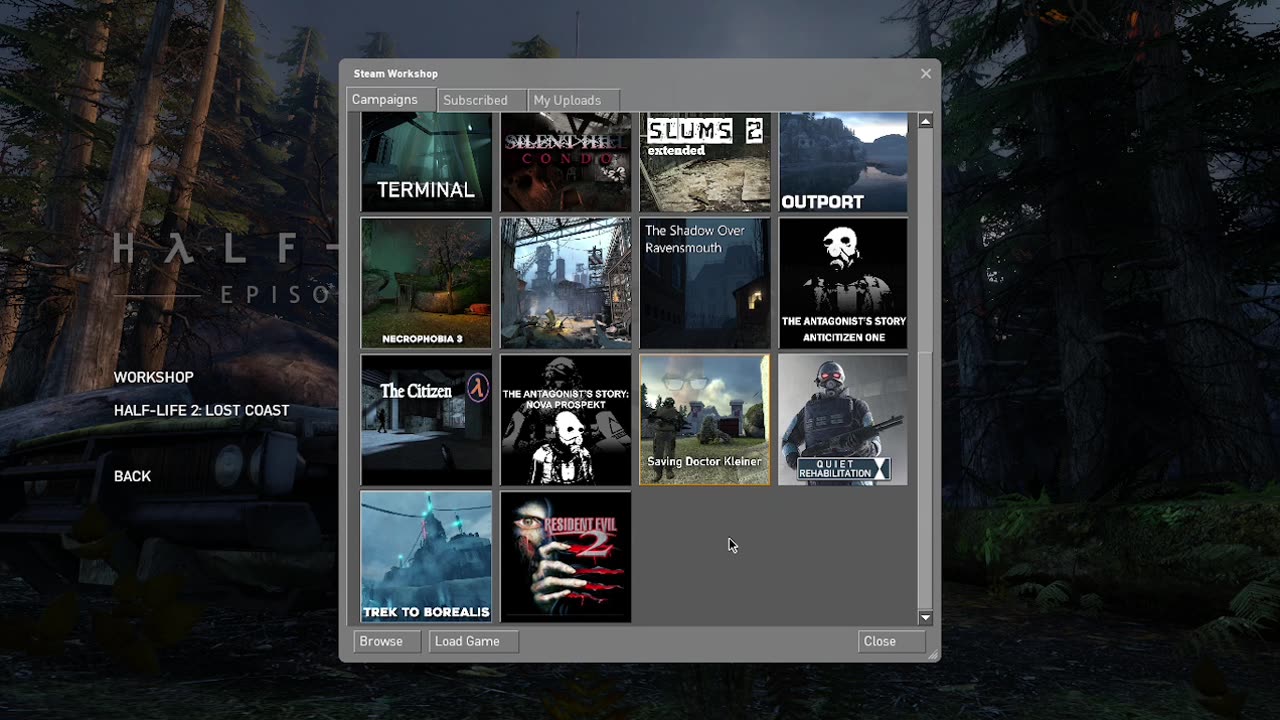Select the Trek to Borealis campaign
Viewport: 1280px width, 720px height.
tap(426, 556)
